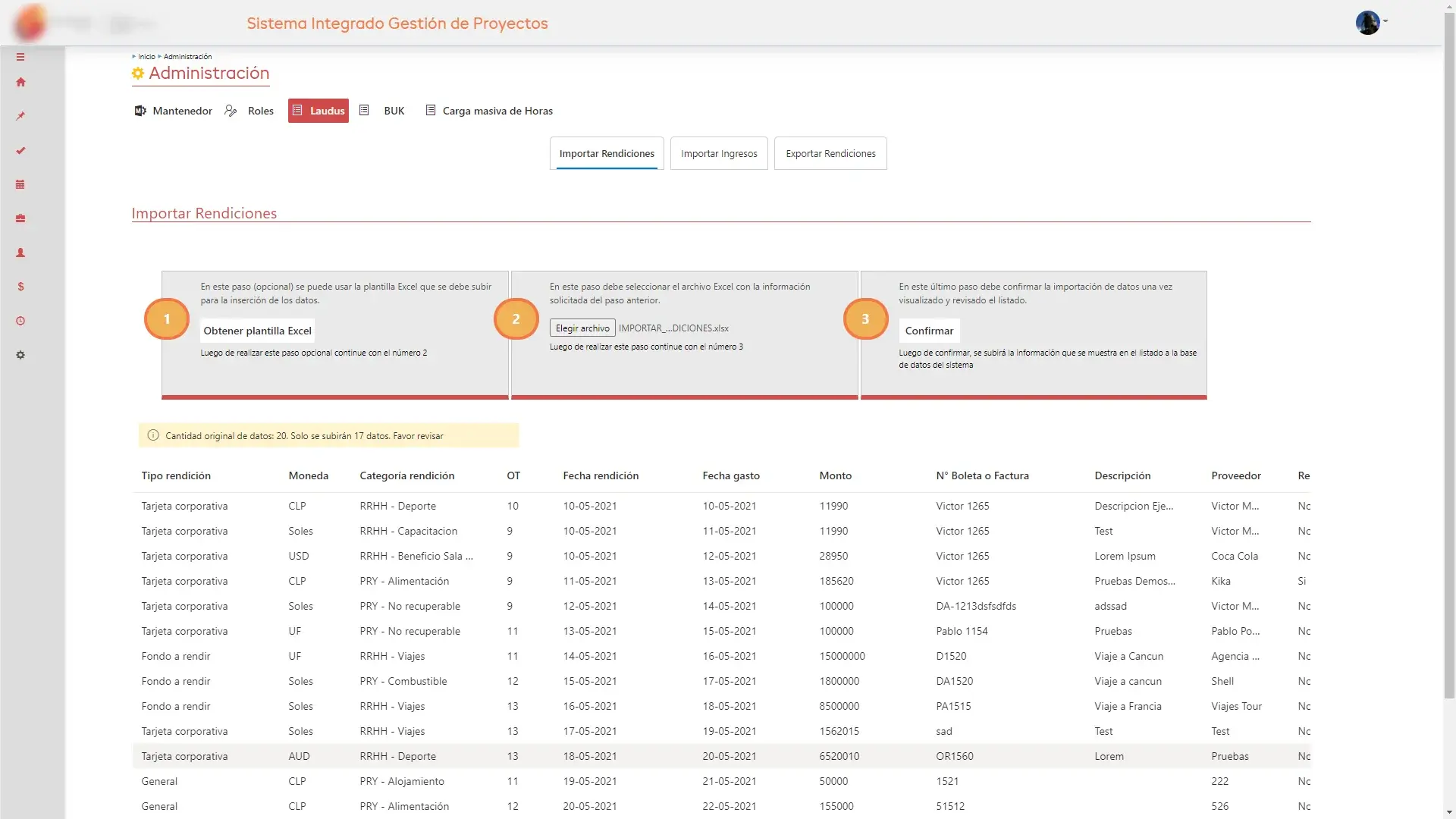The width and height of the screenshot is (1456, 819).
Task: Scroll down the renditions data table
Action: (x=1449, y=813)
